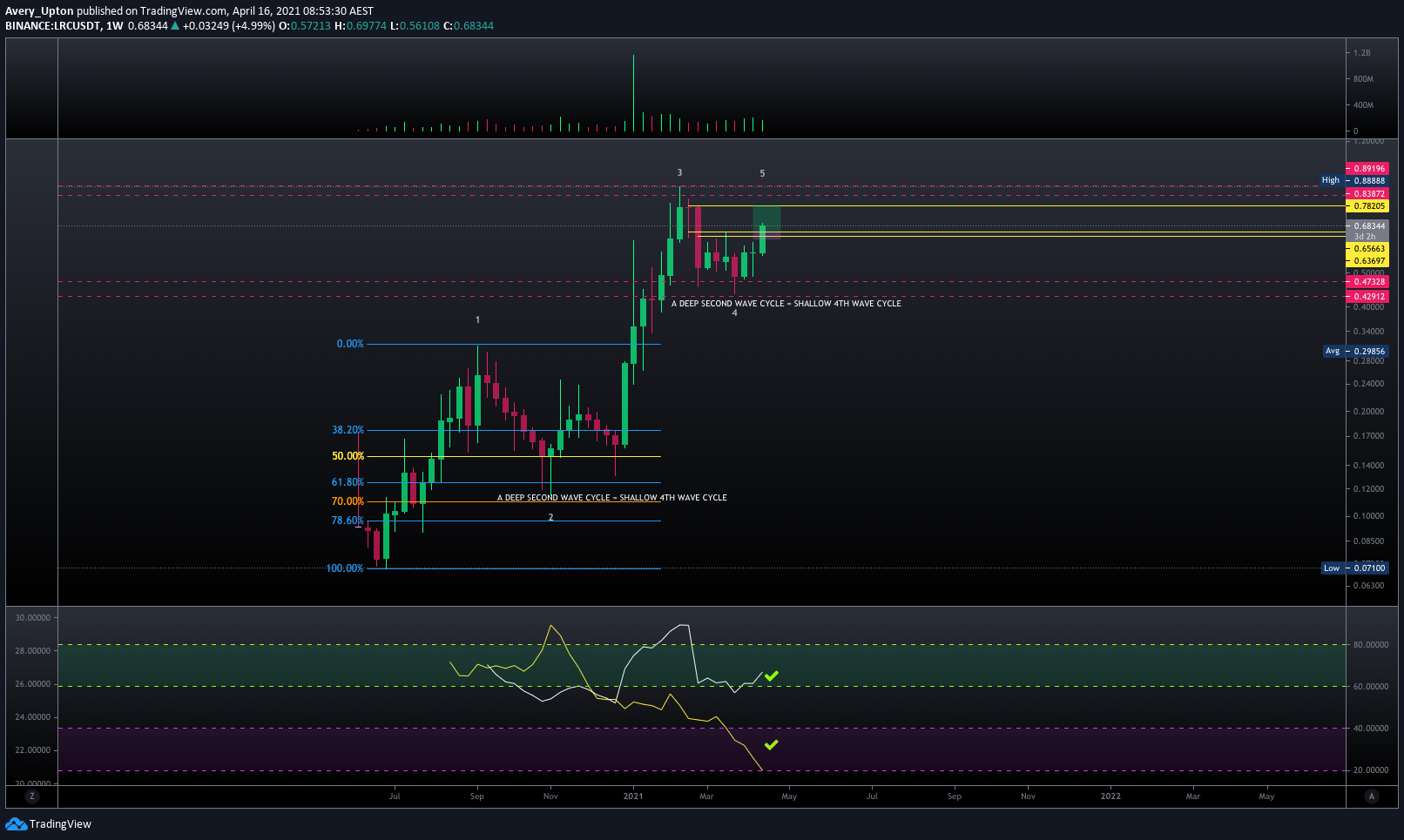Select the 0.65663 yellow price label
This screenshot has width=1404, height=840.
1368,248
